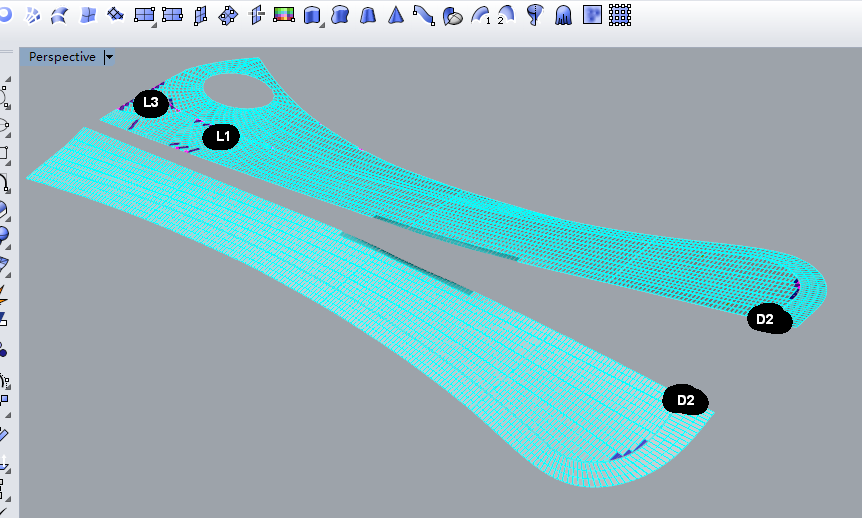This screenshot has height=518, width=862.
Task: Select the rectangular Plane tool icon
Action: 145,15
